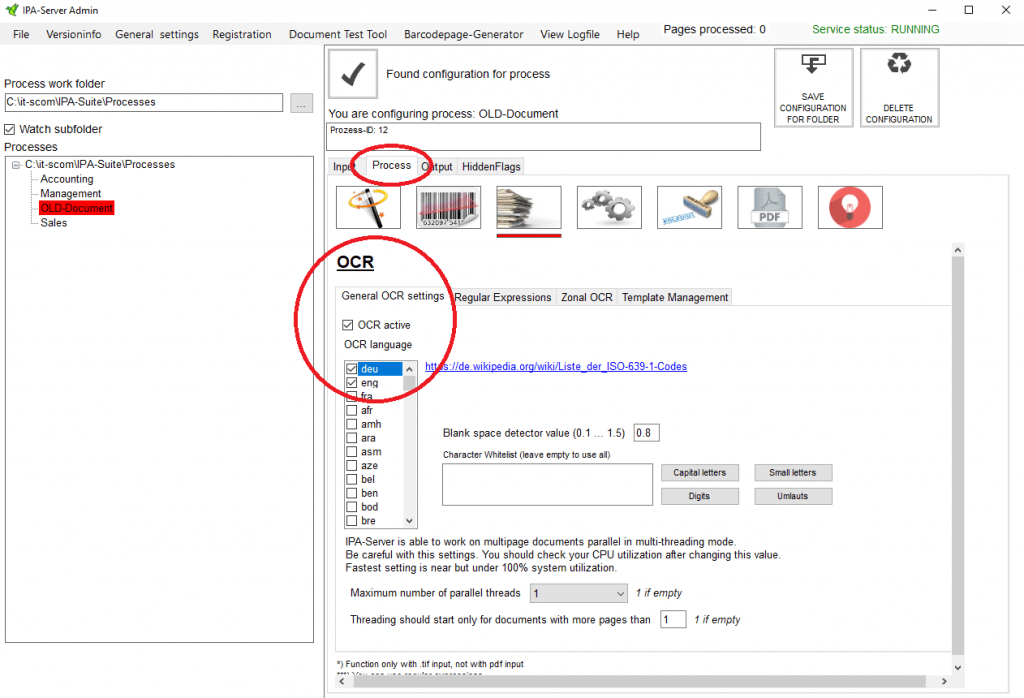Select the paper stack OCR icon
The image size is (1024, 698).
pyautogui.click(x=528, y=207)
